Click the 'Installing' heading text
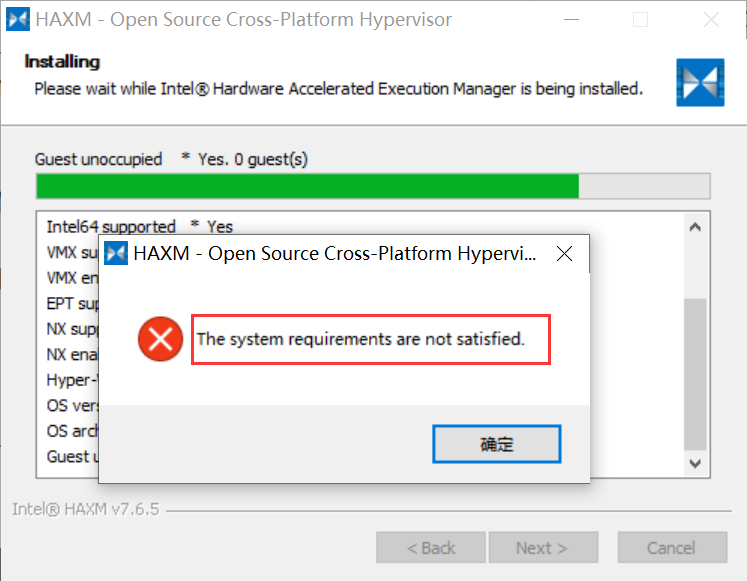Image resolution: width=747 pixels, height=581 pixels. [62, 61]
